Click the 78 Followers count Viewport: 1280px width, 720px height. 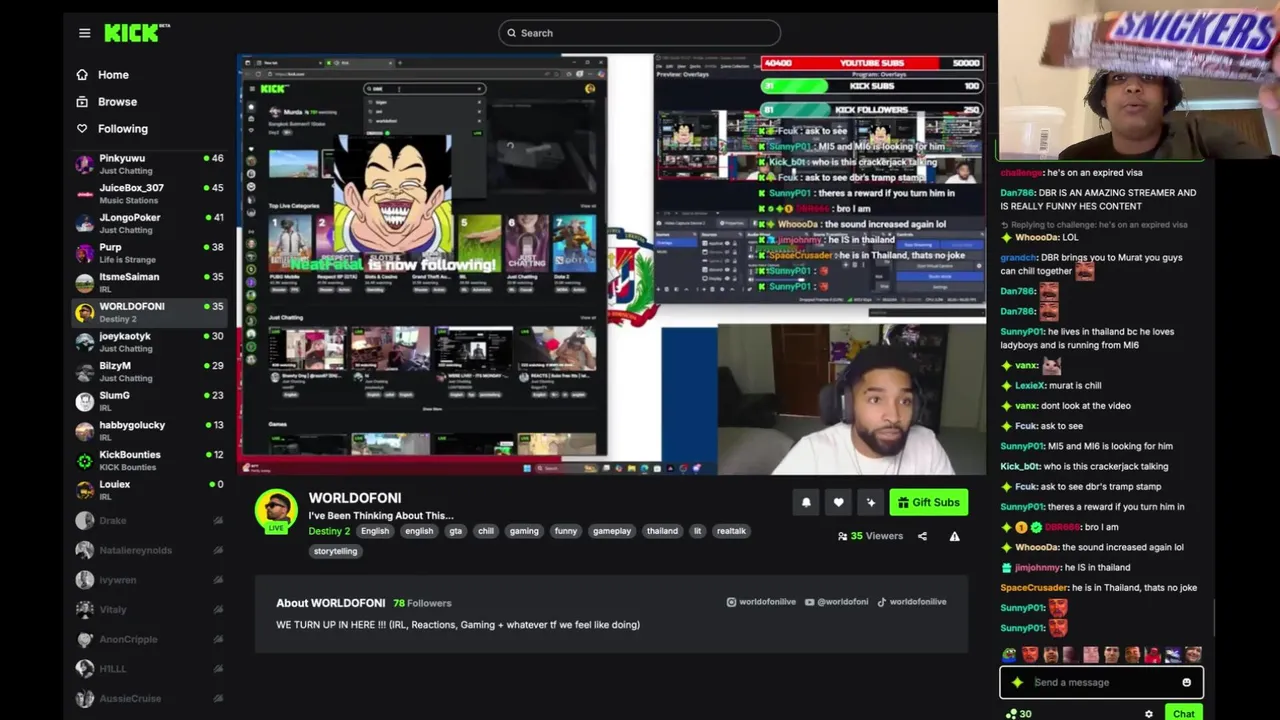pos(422,603)
